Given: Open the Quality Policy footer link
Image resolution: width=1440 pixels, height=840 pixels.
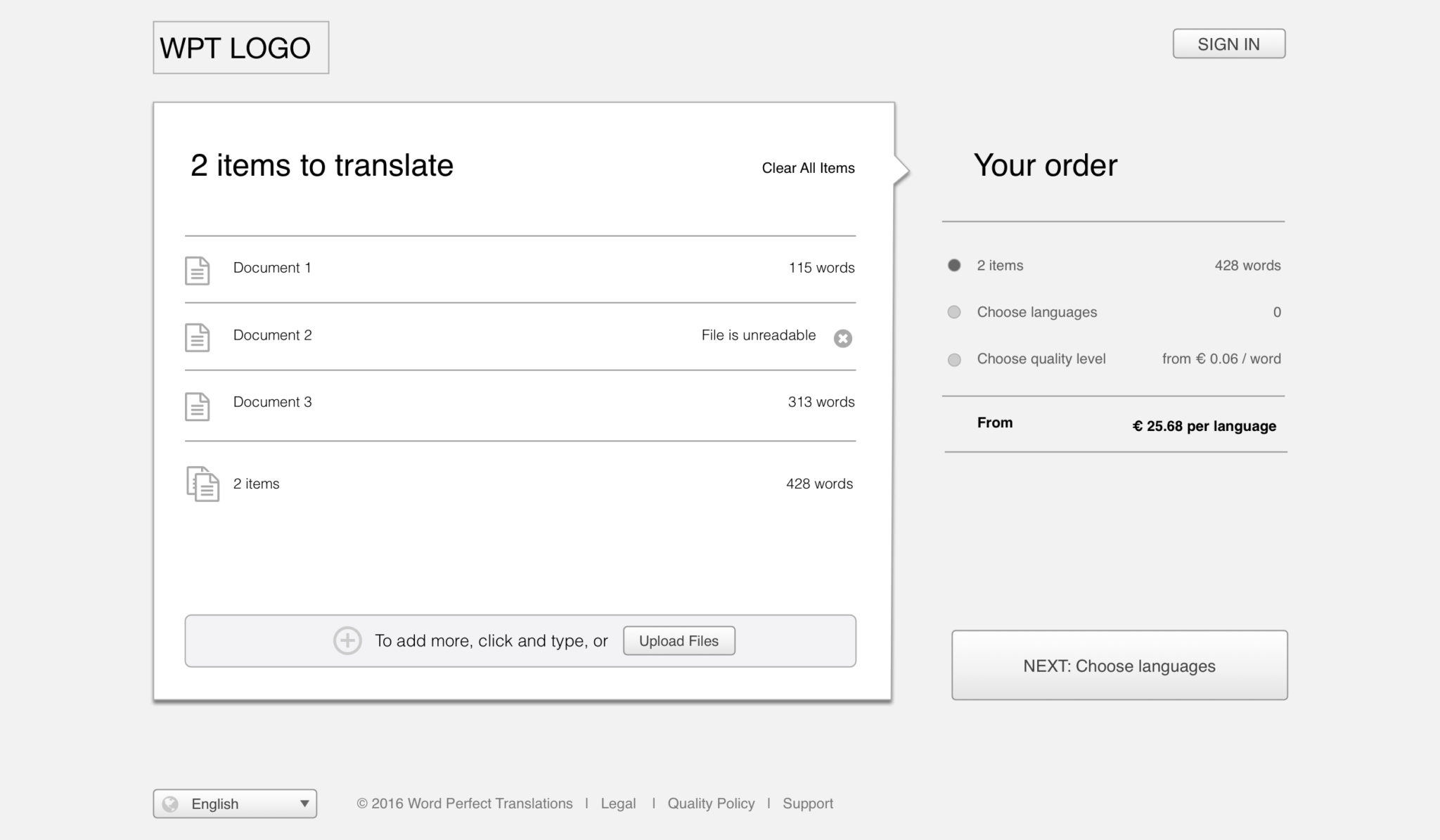Looking at the screenshot, I should coord(711,803).
